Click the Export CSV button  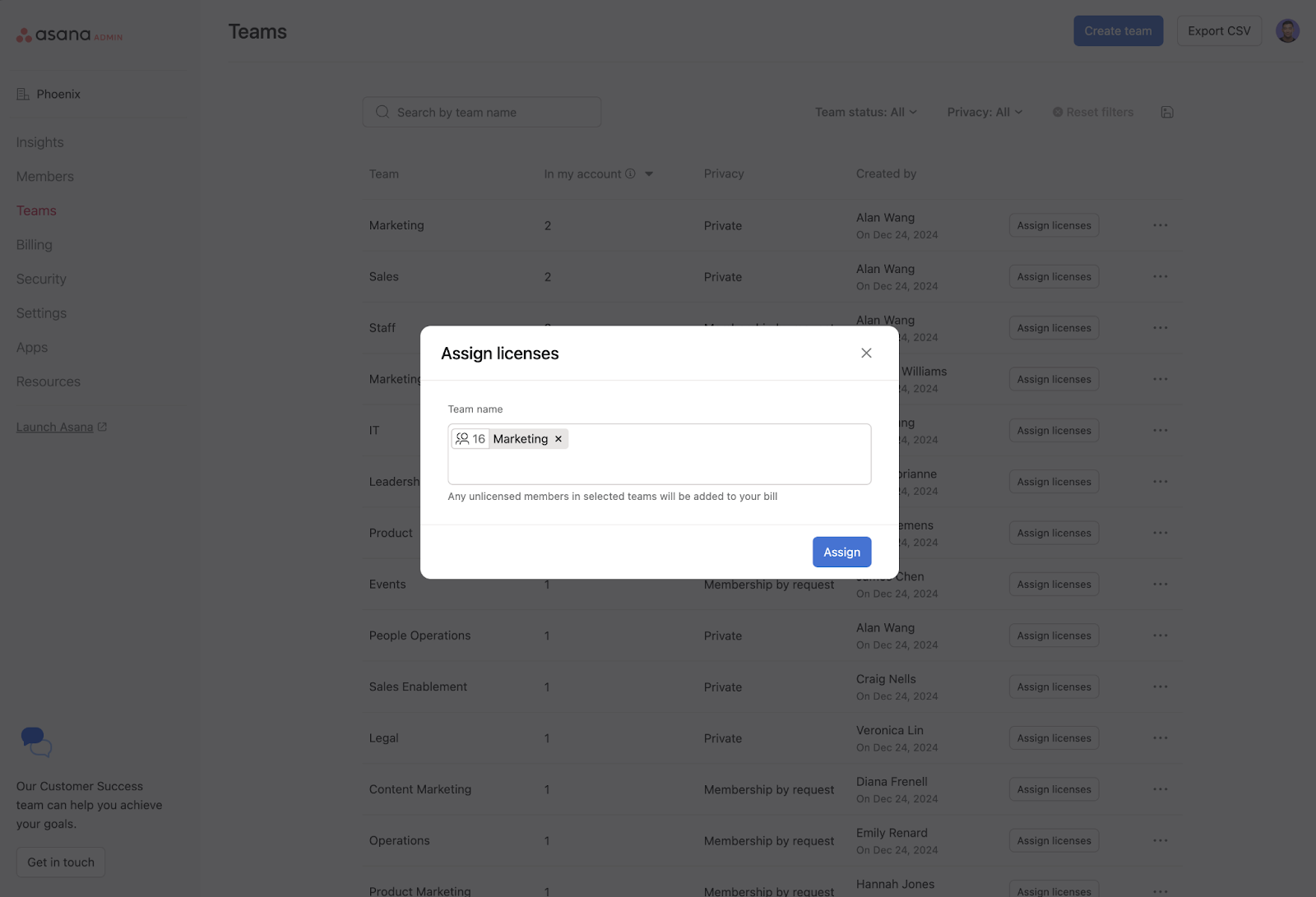(x=1219, y=30)
